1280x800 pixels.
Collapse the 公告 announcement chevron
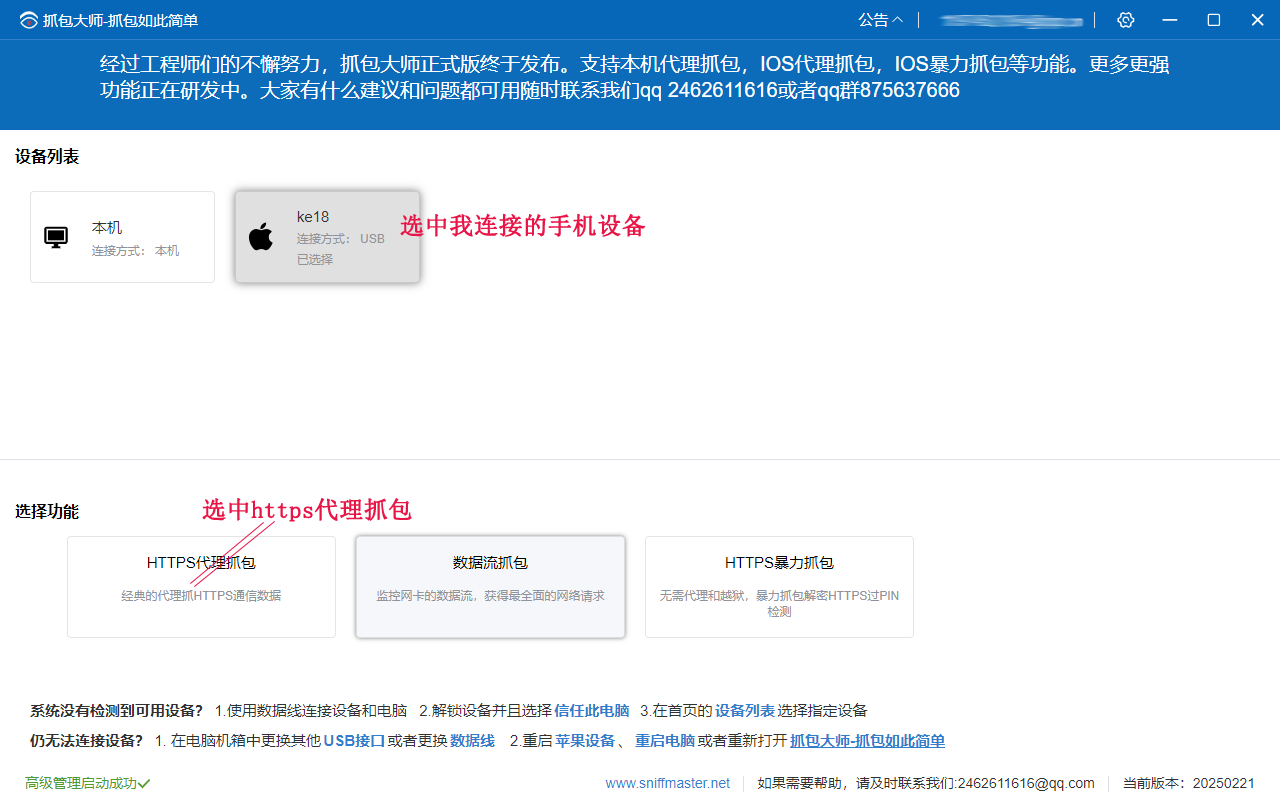[897, 20]
